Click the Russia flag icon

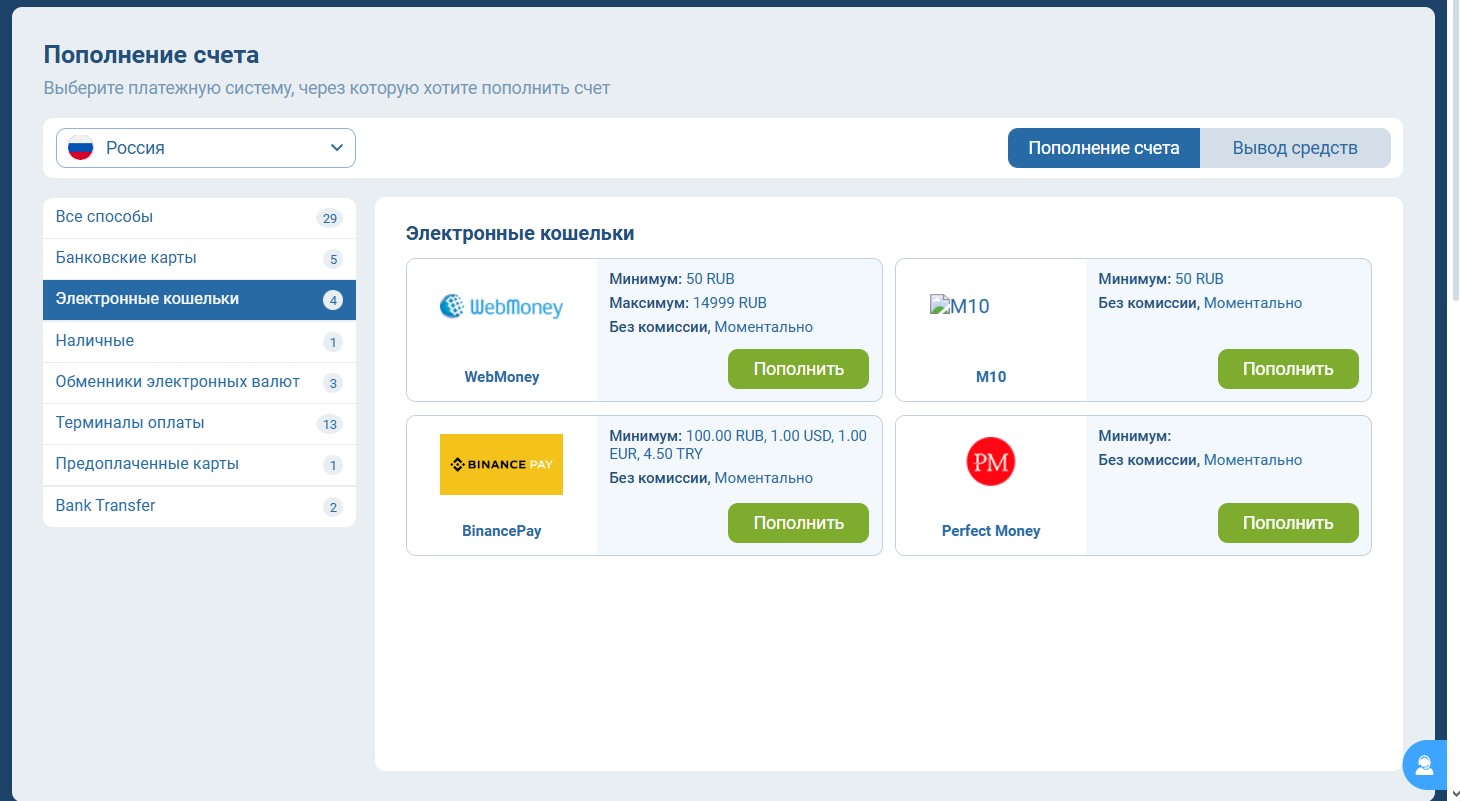[x=80, y=148]
